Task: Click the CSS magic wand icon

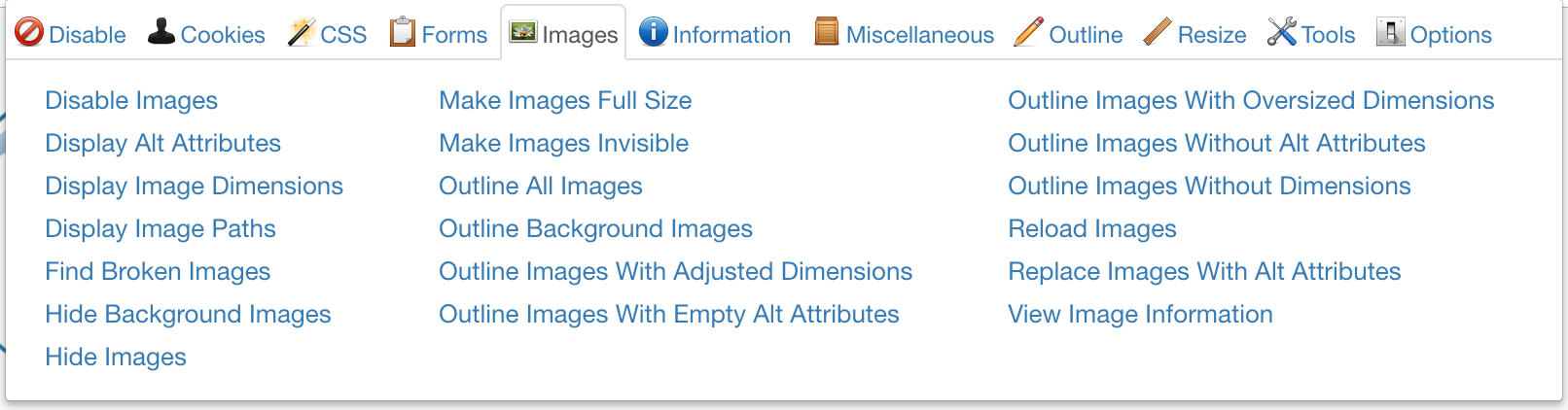Action: (x=302, y=33)
